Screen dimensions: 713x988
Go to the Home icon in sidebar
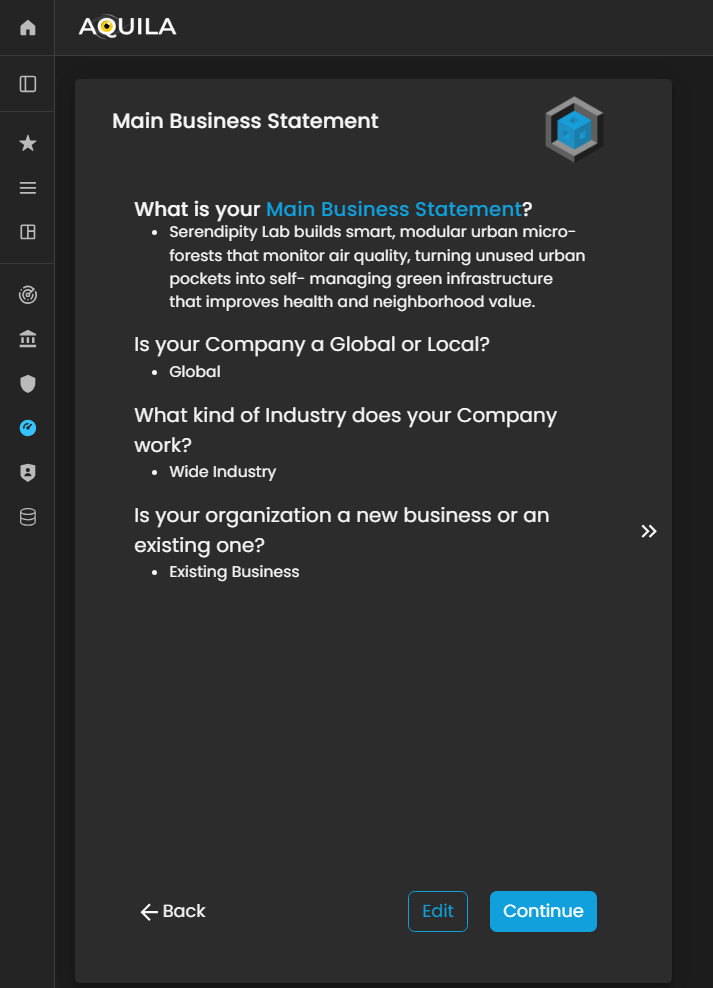pyautogui.click(x=28, y=28)
